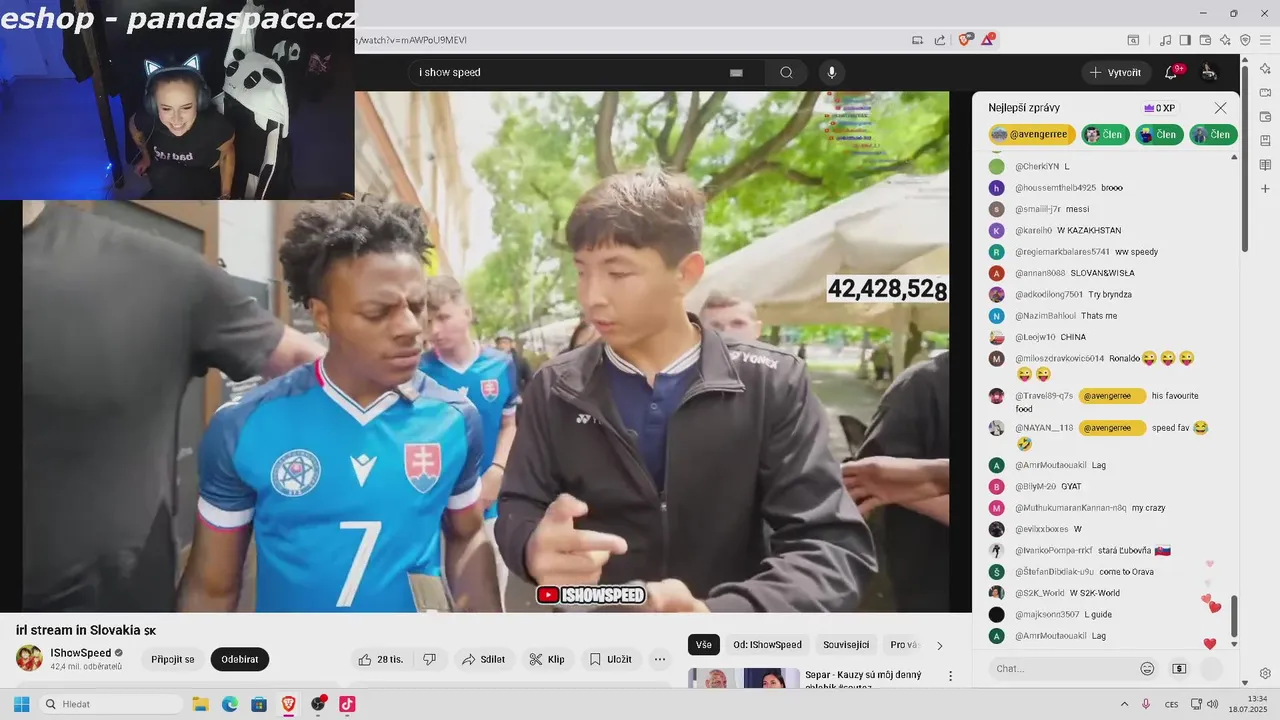Click the next arrow on filter chips
Screen dimensions: 1280x720
pos(939,645)
